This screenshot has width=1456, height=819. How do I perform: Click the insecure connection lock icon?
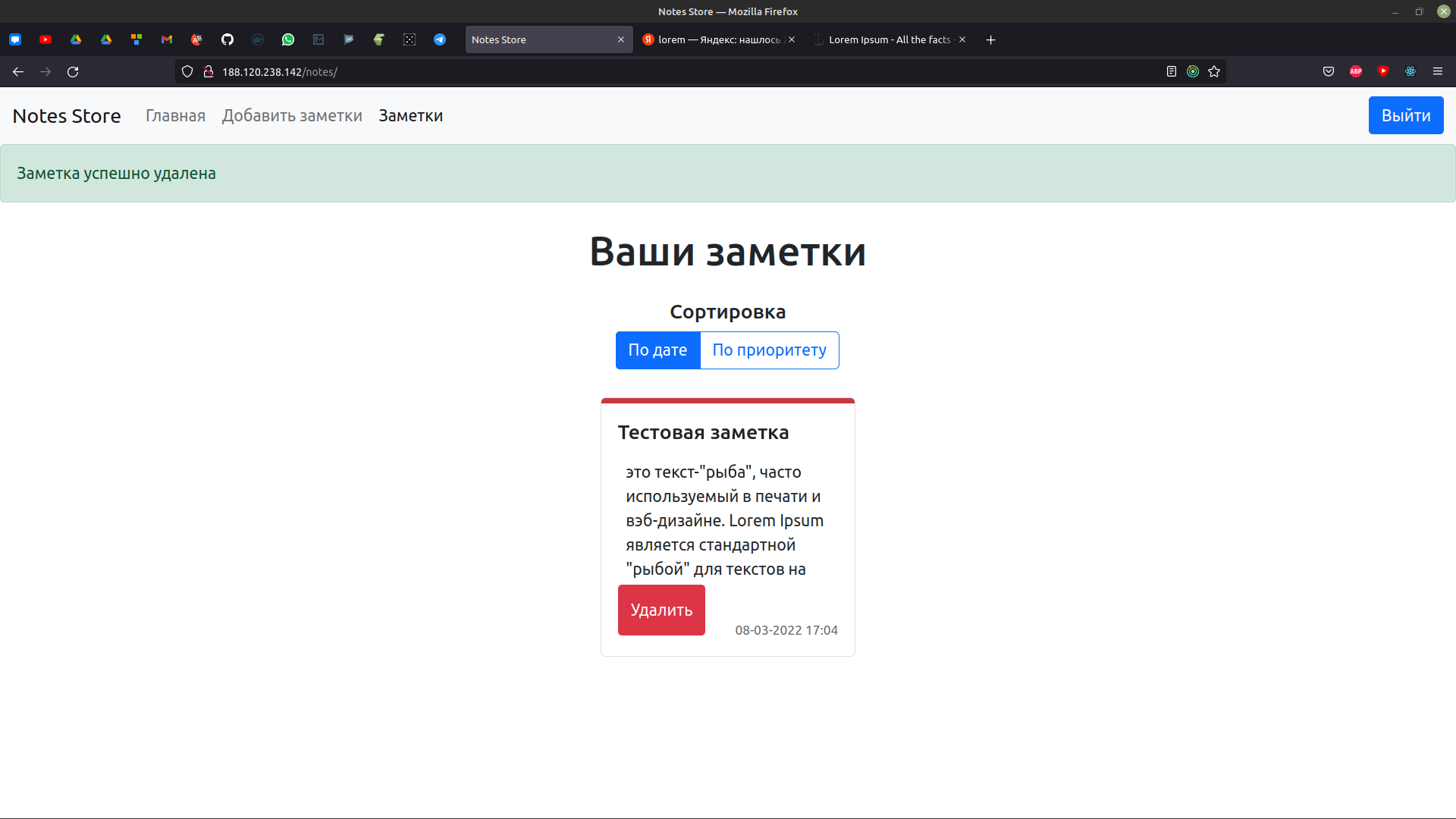point(209,71)
